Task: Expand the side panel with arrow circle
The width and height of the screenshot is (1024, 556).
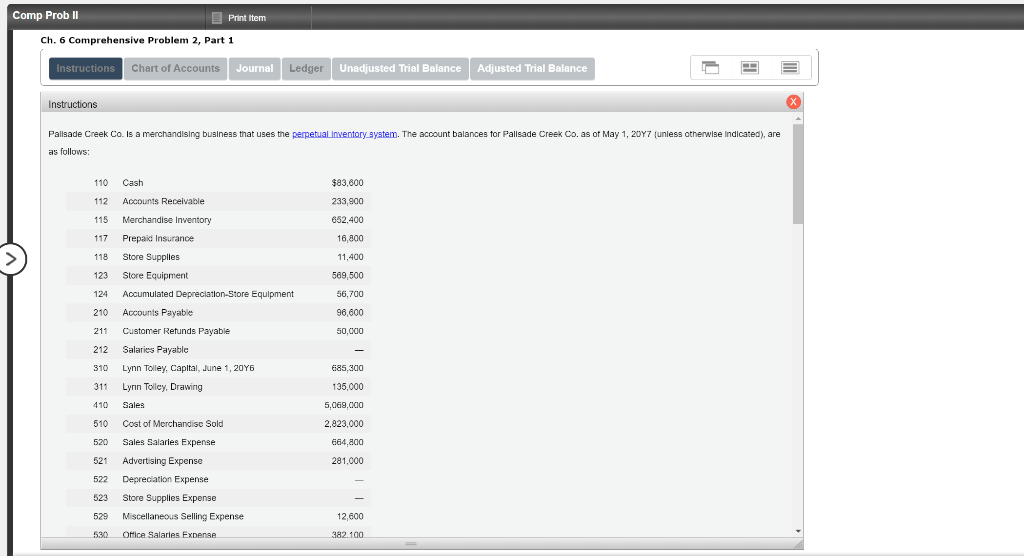Action: (x=11, y=259)
